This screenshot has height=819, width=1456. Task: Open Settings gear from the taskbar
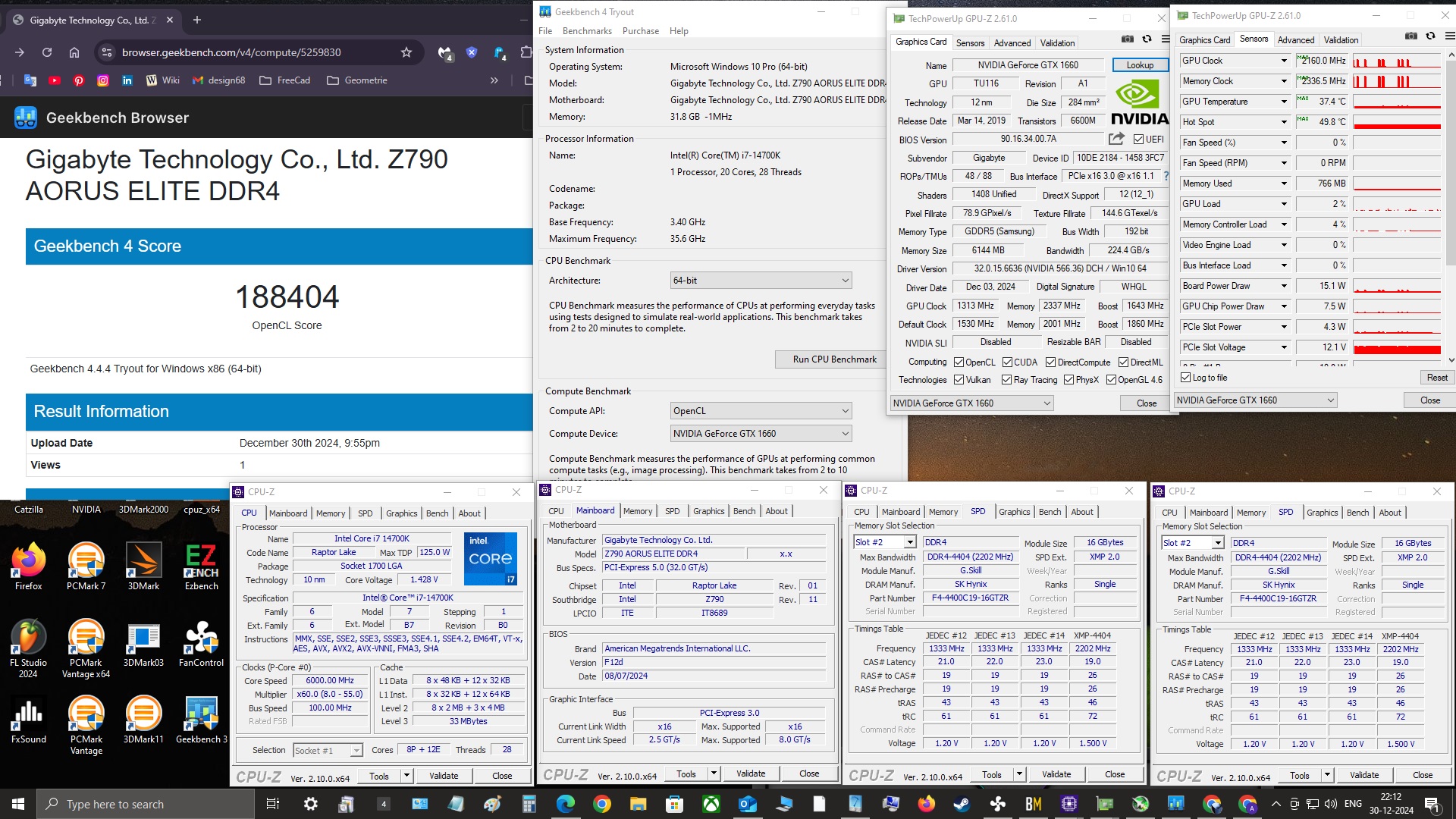point(311,804)
